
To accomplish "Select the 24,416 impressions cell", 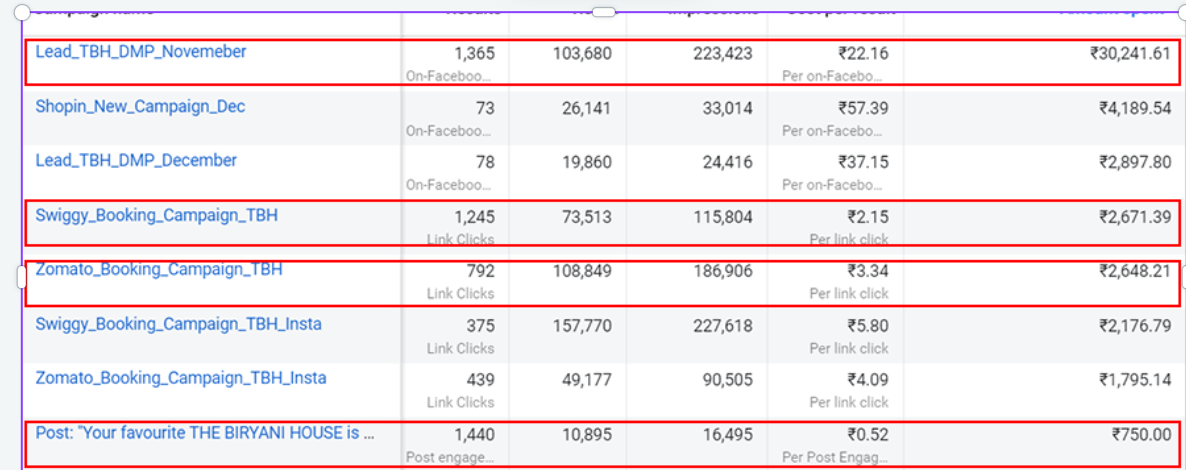I will 725,162.
